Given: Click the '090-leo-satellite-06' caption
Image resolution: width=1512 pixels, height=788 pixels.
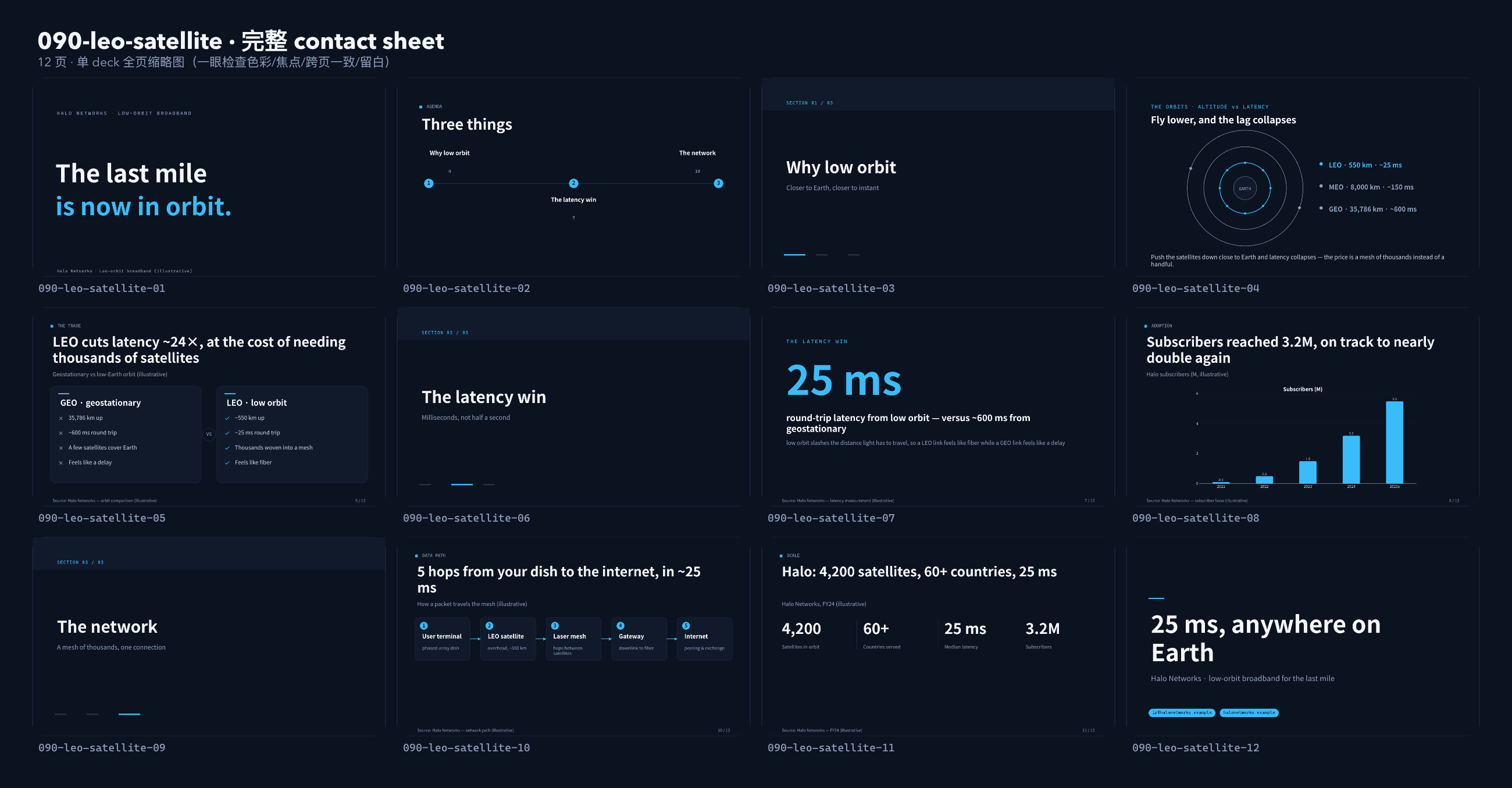Looking at the screenshot, I should coord(466,518).
